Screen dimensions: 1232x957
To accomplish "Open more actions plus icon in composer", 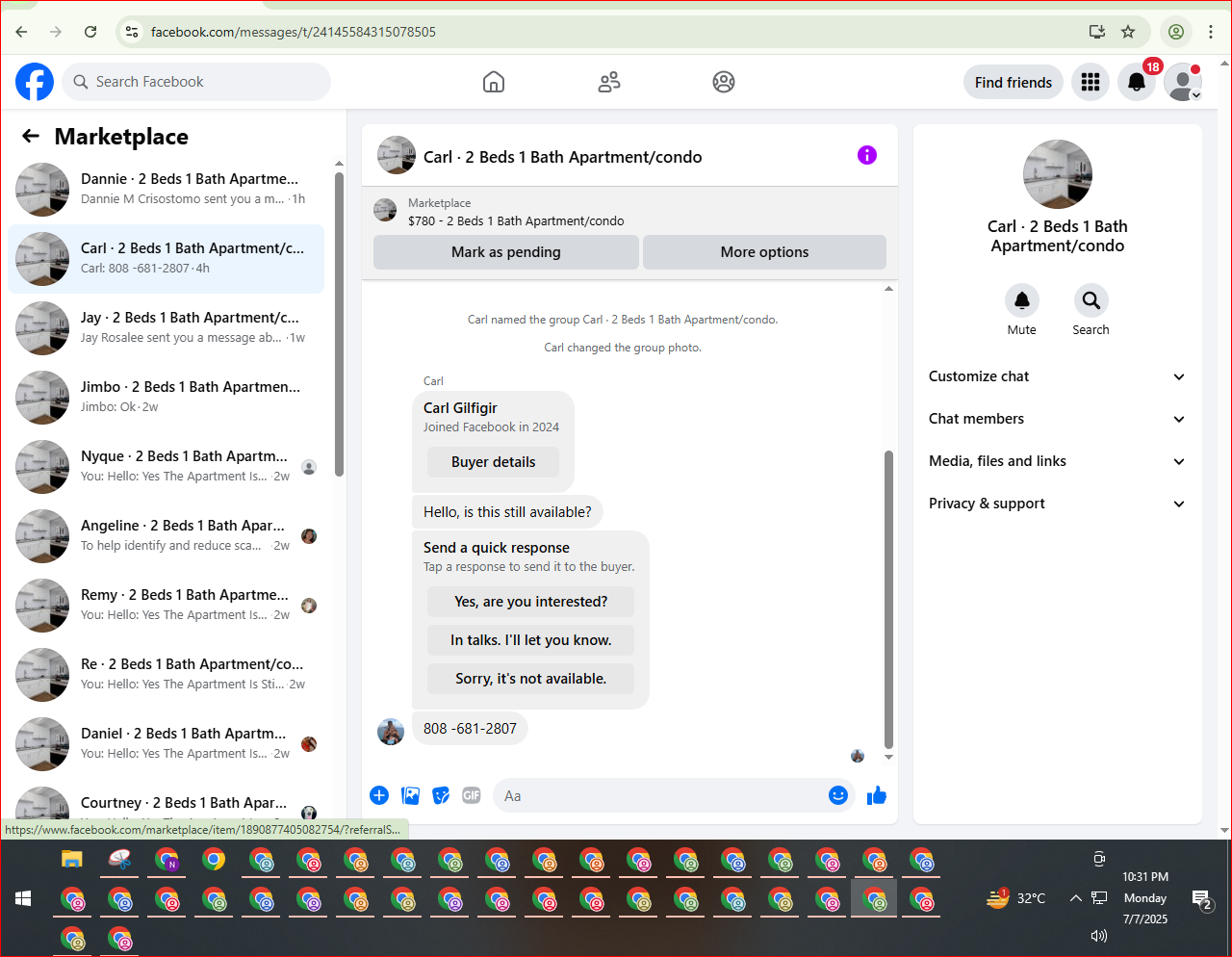I will click(x=379, y=795).
